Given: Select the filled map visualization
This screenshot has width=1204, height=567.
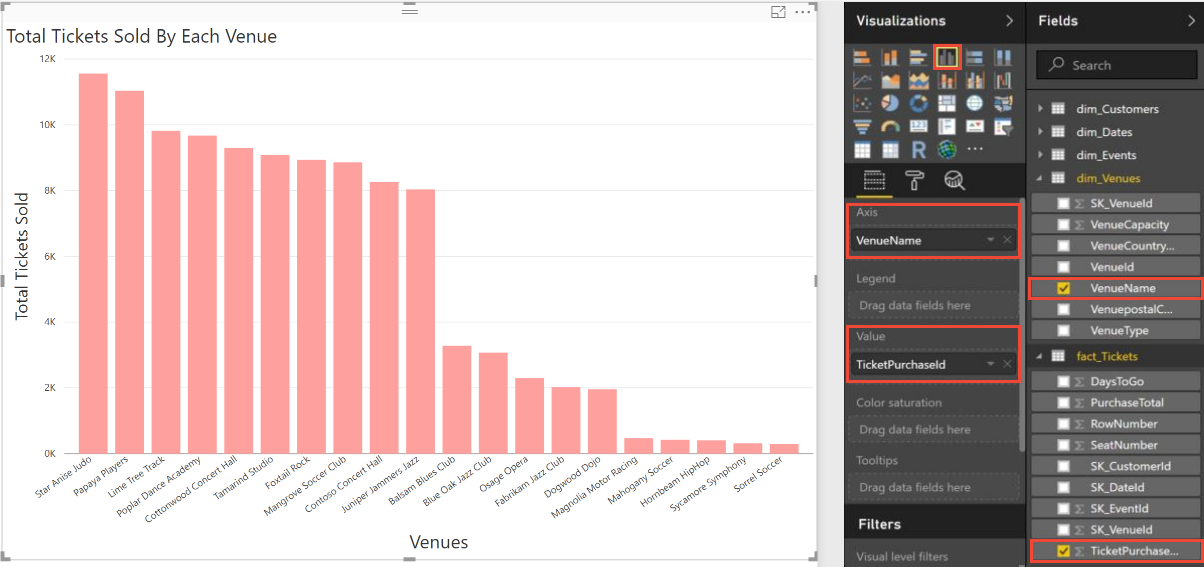Looking at the screenshot, I should pos(1003,103).
